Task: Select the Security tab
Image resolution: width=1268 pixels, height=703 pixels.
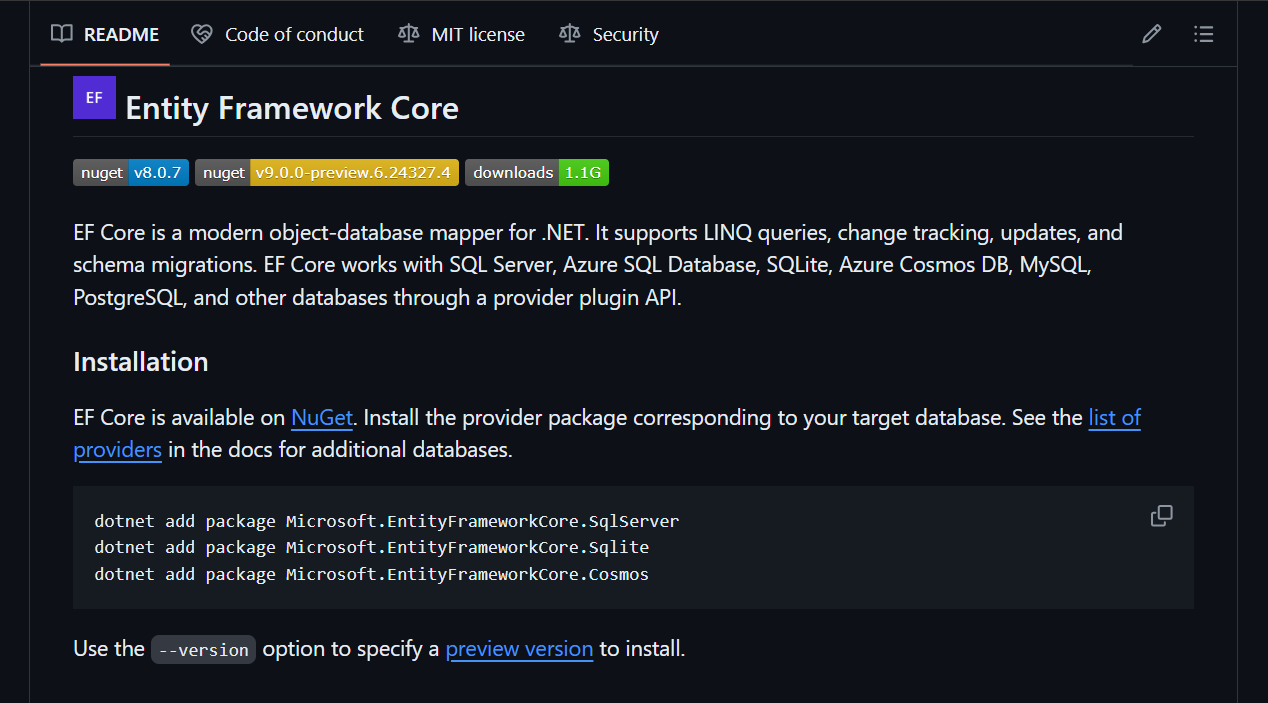Action: coord(609,34)
